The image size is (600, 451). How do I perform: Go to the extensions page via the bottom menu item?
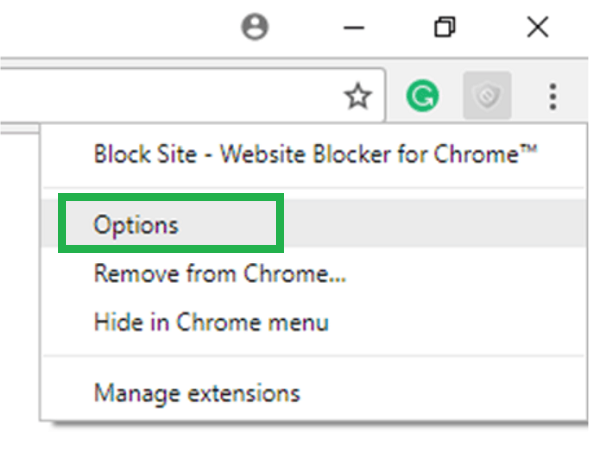[196, 392]
